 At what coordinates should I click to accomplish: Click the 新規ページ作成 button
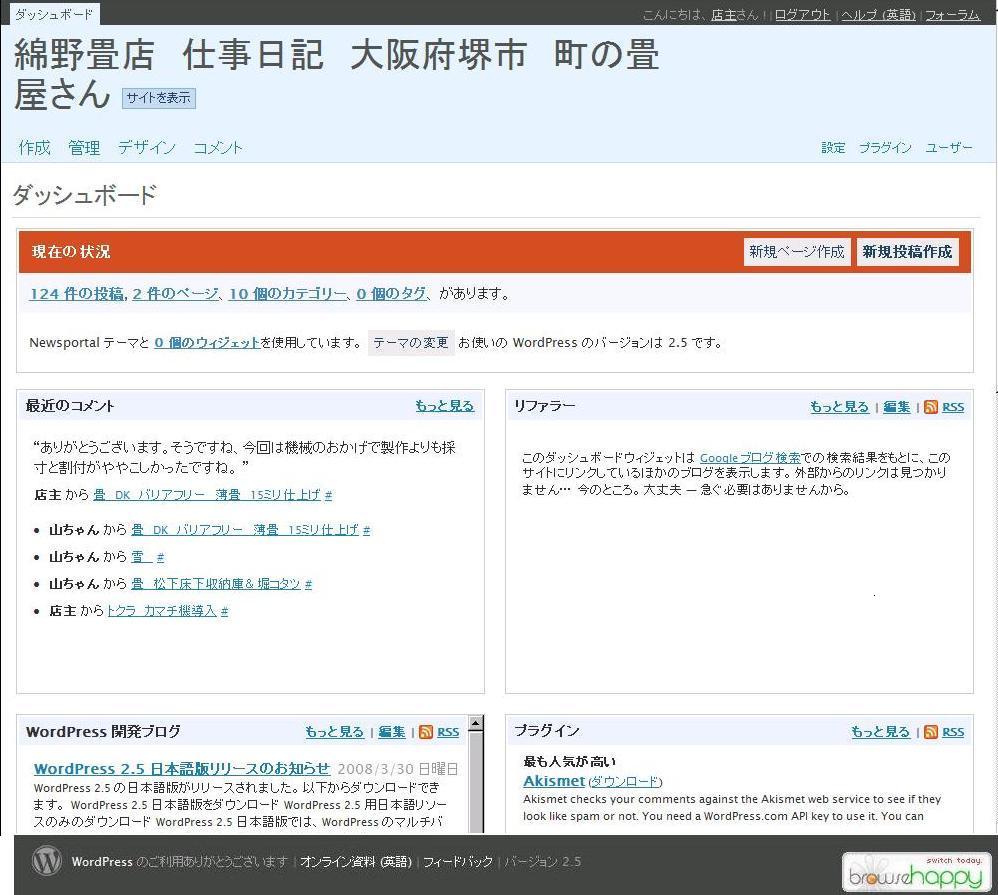(797, 251)
